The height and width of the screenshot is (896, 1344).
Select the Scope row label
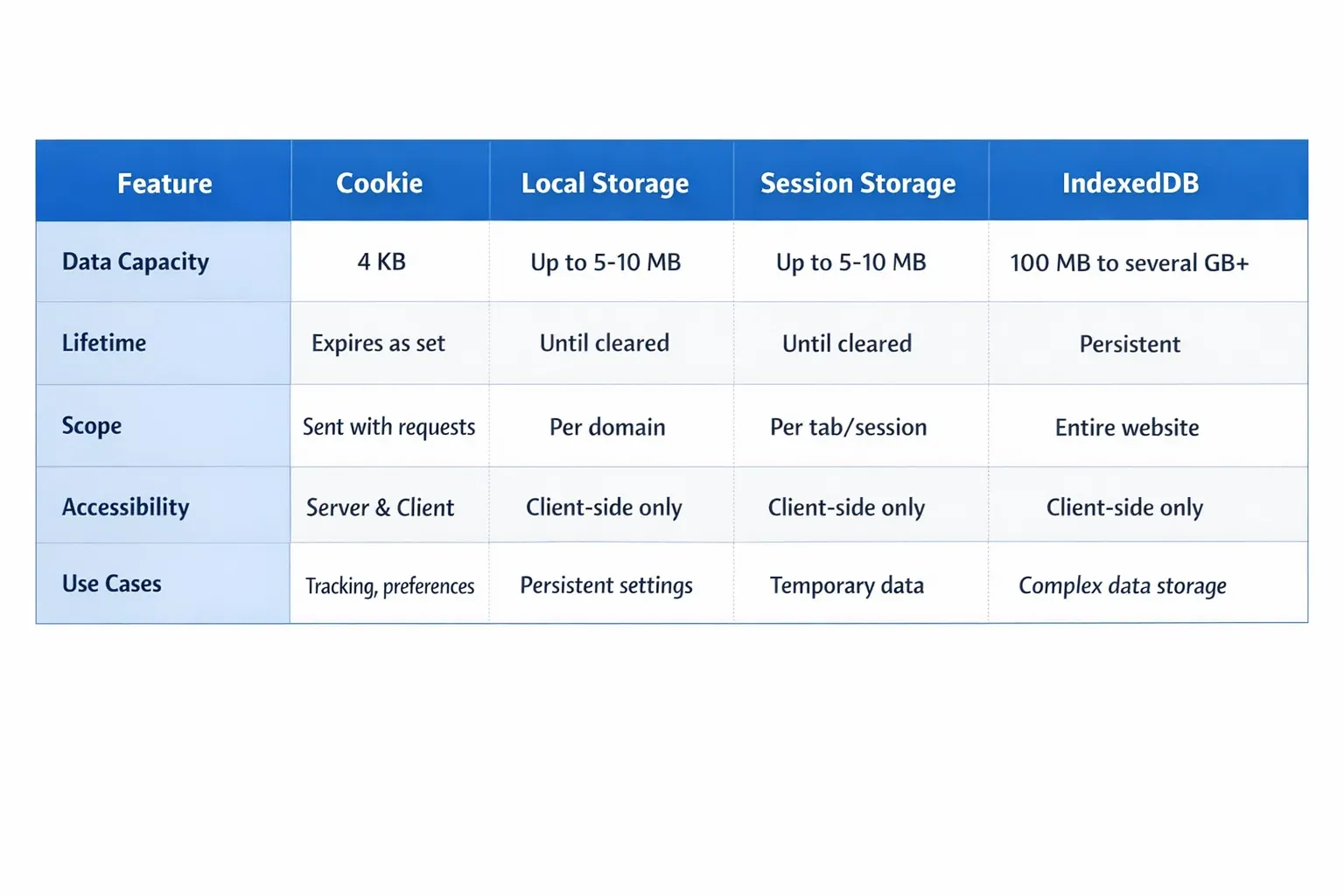click(92, 426)
